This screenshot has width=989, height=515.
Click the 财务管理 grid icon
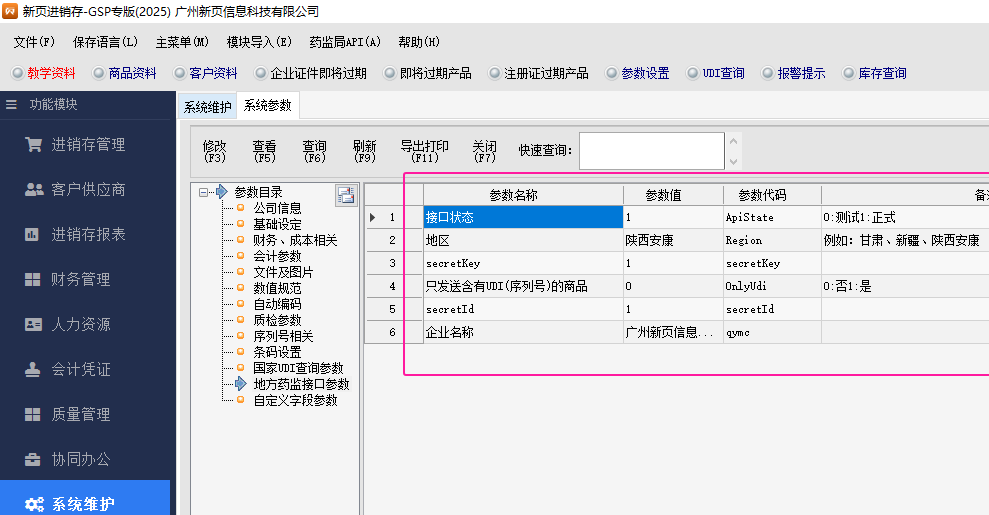(33, 280)
